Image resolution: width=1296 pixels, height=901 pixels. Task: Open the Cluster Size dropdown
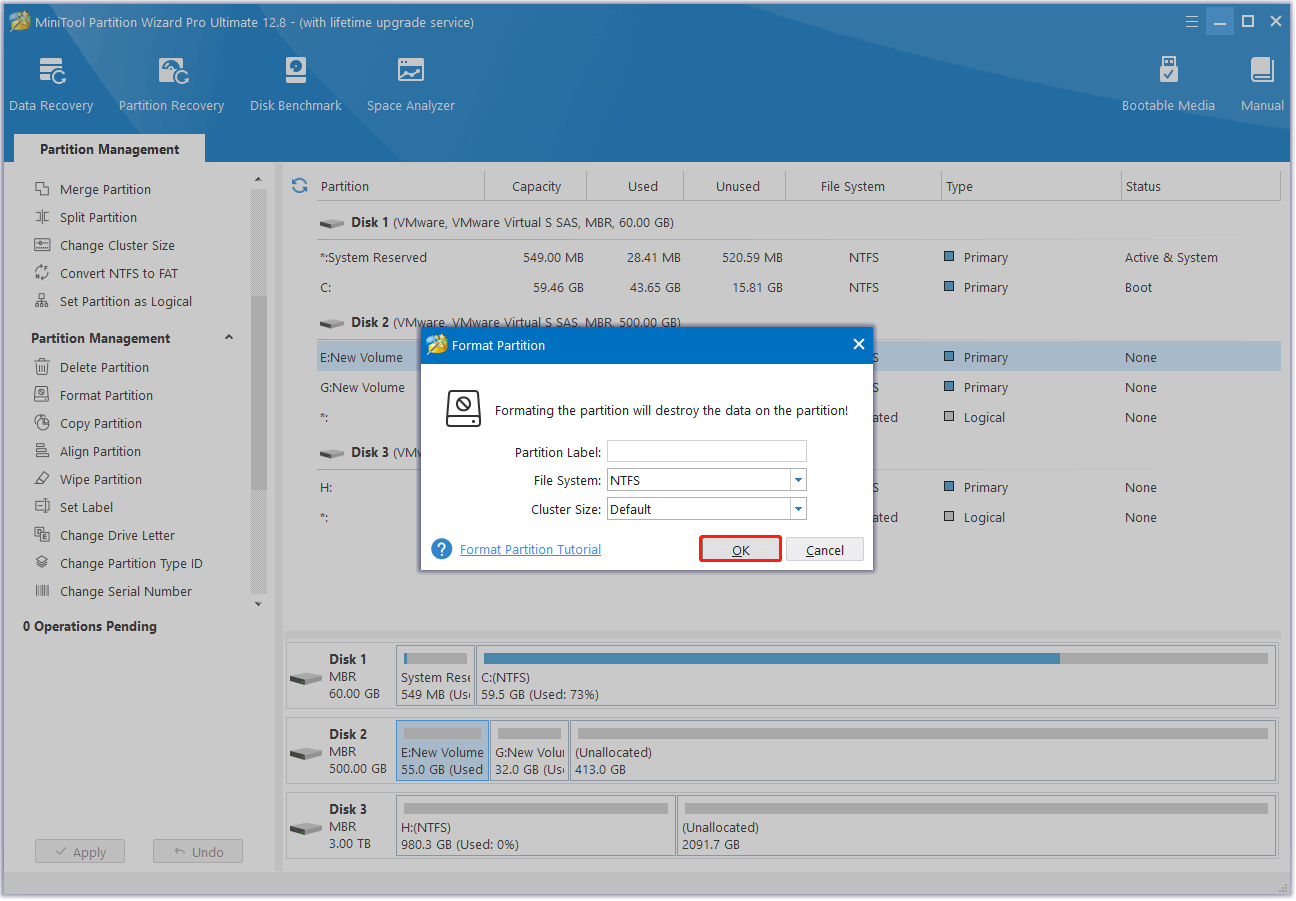coord(797,509)
